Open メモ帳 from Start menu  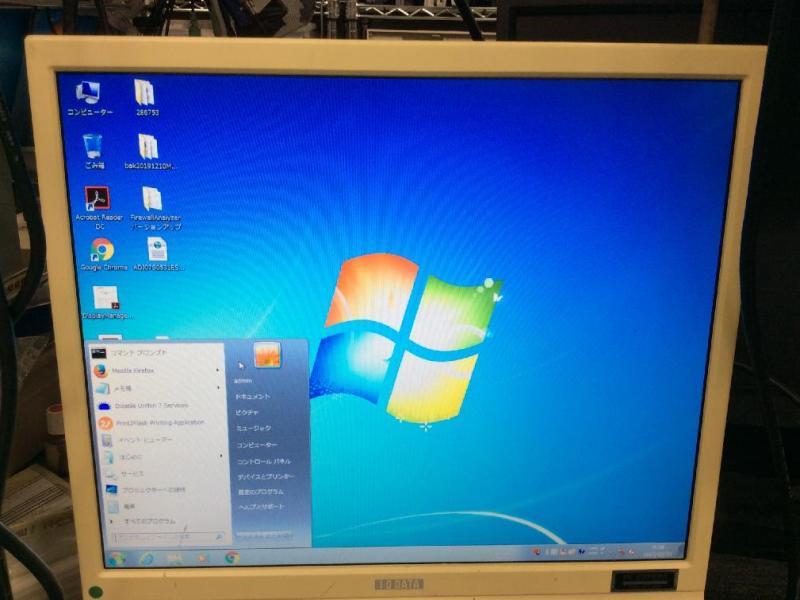click(160, 388)
